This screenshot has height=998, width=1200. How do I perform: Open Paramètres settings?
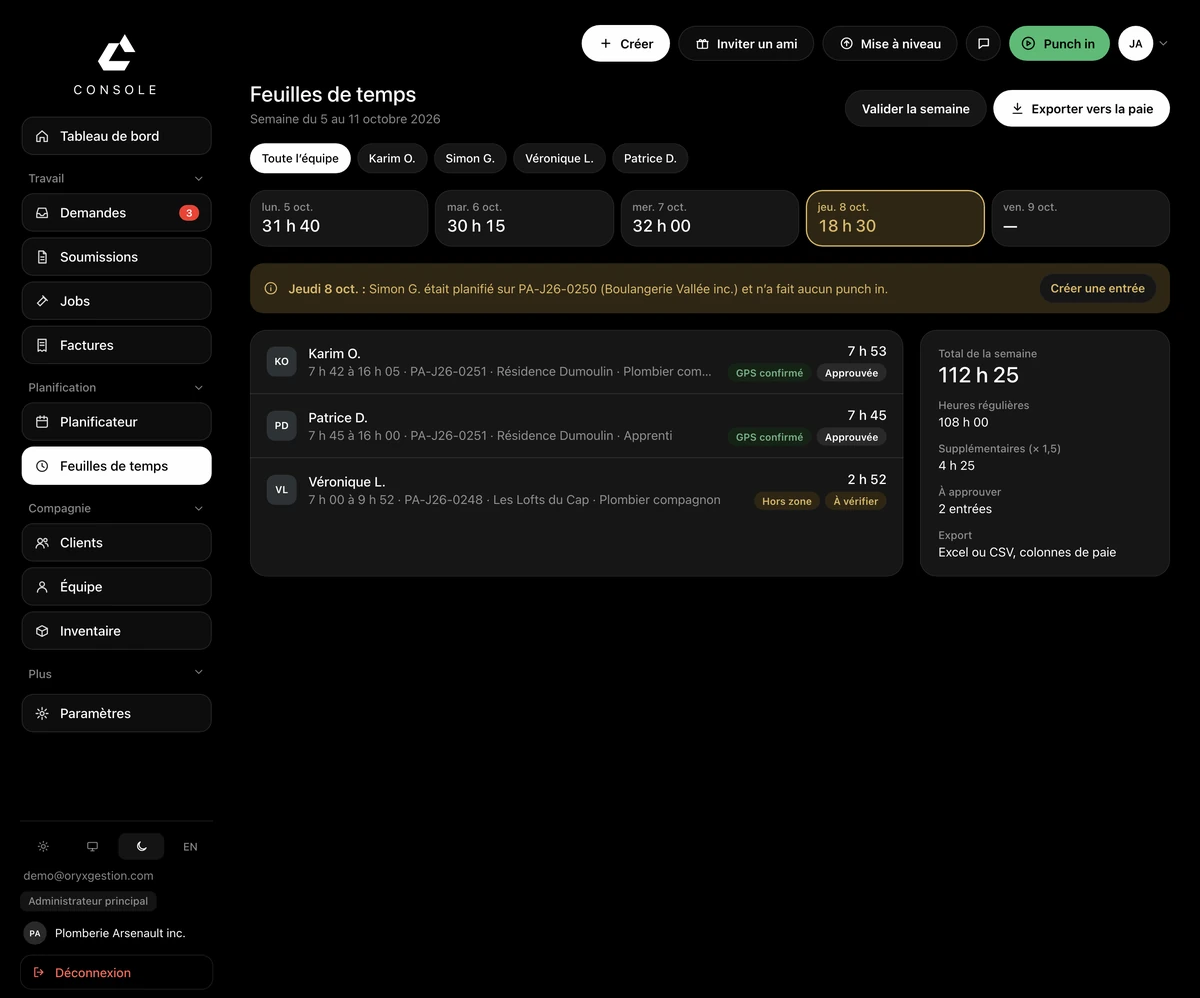coord(116,714)
